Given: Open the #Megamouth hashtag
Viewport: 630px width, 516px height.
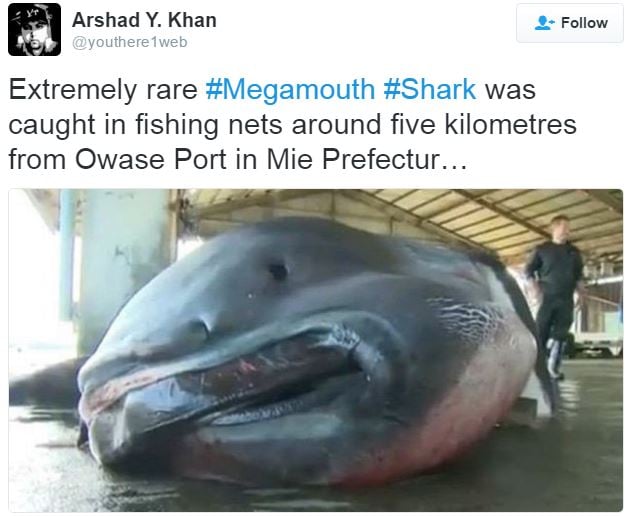Looking at the screenshot, I should coord(290,89).
